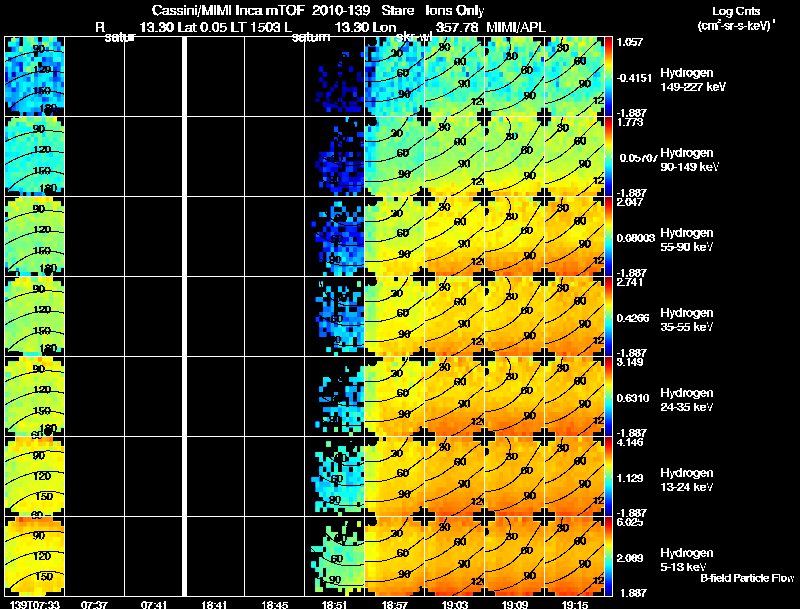The height and width of the screenshot is (609, 800).
Task: Pick the Hydrogen 55-90 keV panel at 18:51
Action: pyautogui.click(x=335, y=236)
